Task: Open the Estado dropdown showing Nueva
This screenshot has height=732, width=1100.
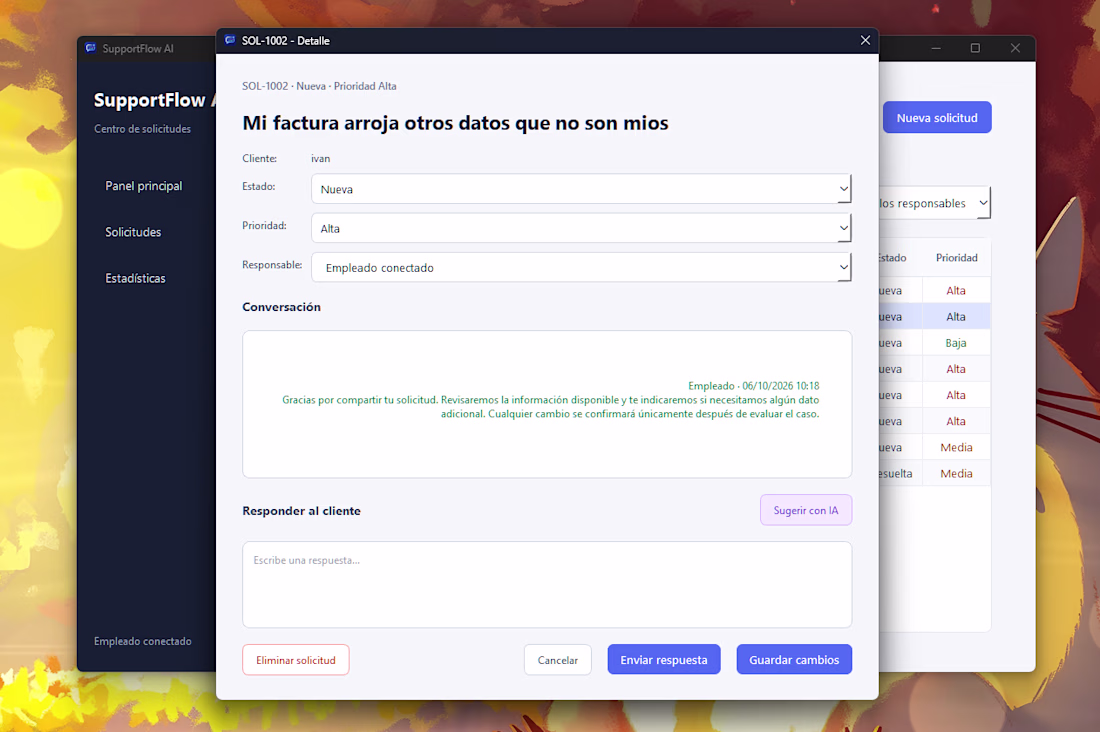Action: [582, 189]
